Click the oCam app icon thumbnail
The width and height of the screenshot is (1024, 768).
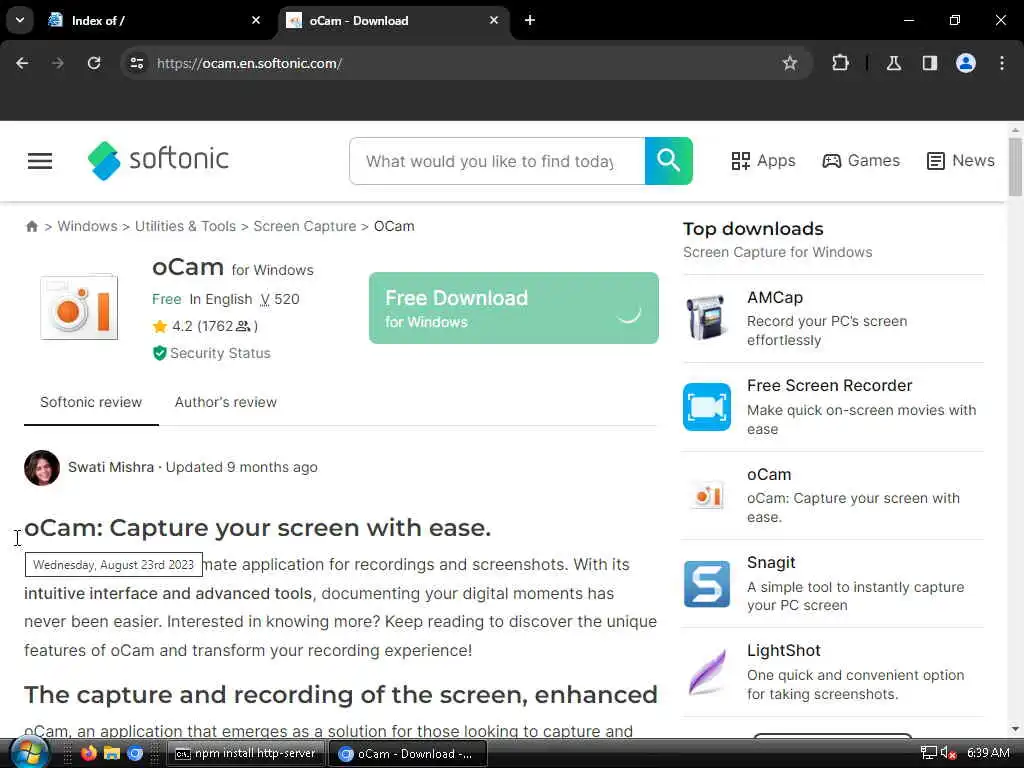click(79, 307)
